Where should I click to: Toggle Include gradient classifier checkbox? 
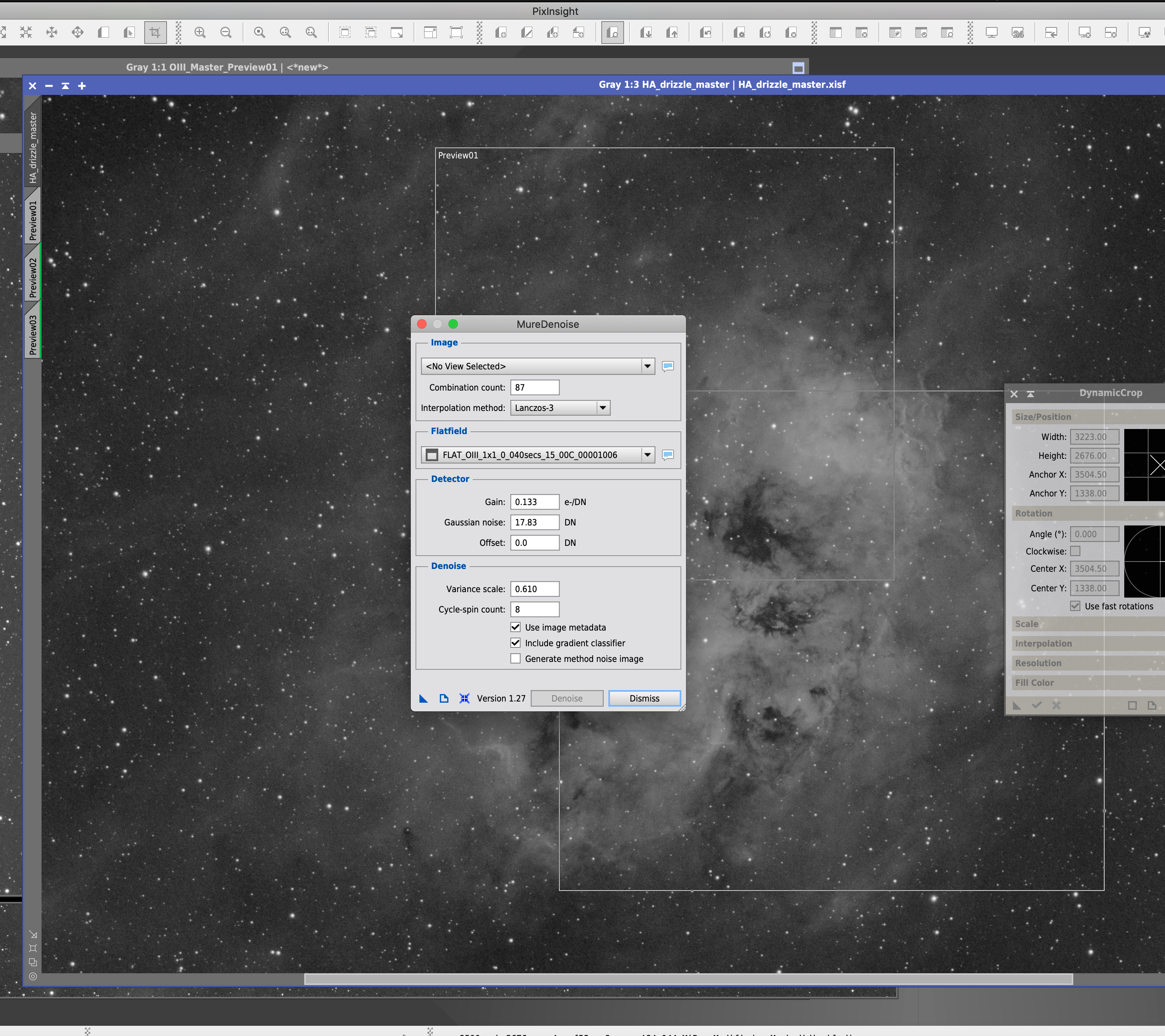(515, 643)
